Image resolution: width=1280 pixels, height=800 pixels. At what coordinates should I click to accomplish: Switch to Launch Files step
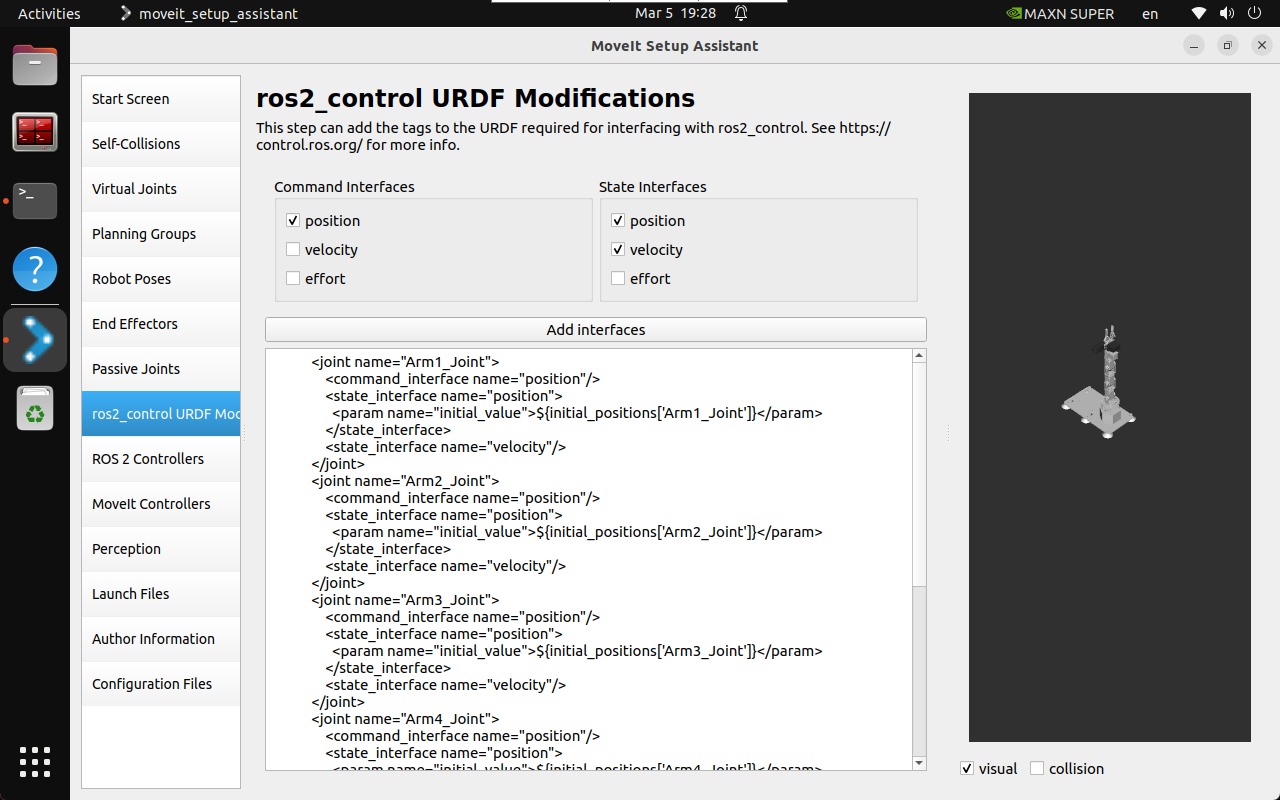(x=161, y=594)
